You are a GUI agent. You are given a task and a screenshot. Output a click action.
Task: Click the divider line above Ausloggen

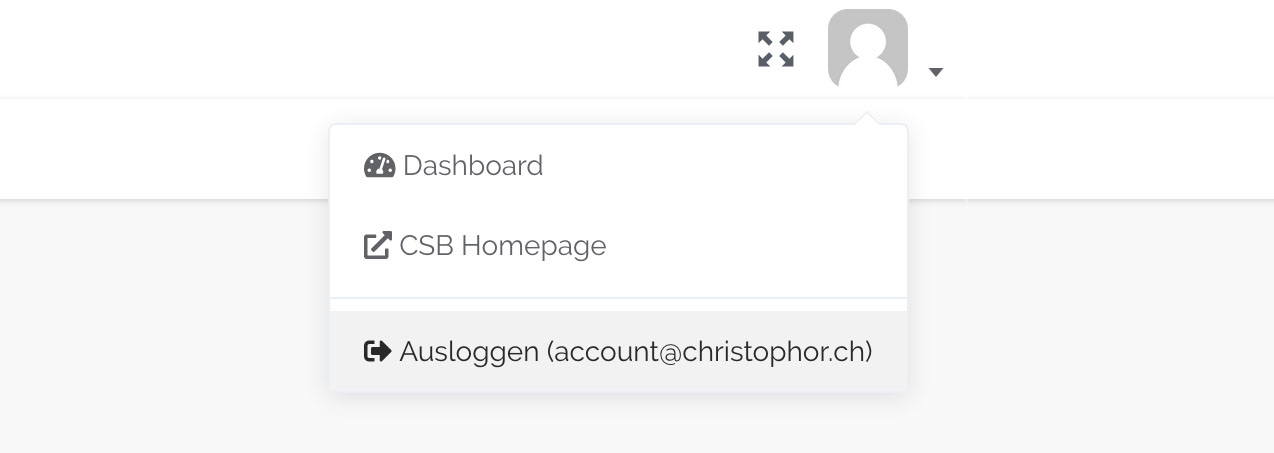pos(618,298)
